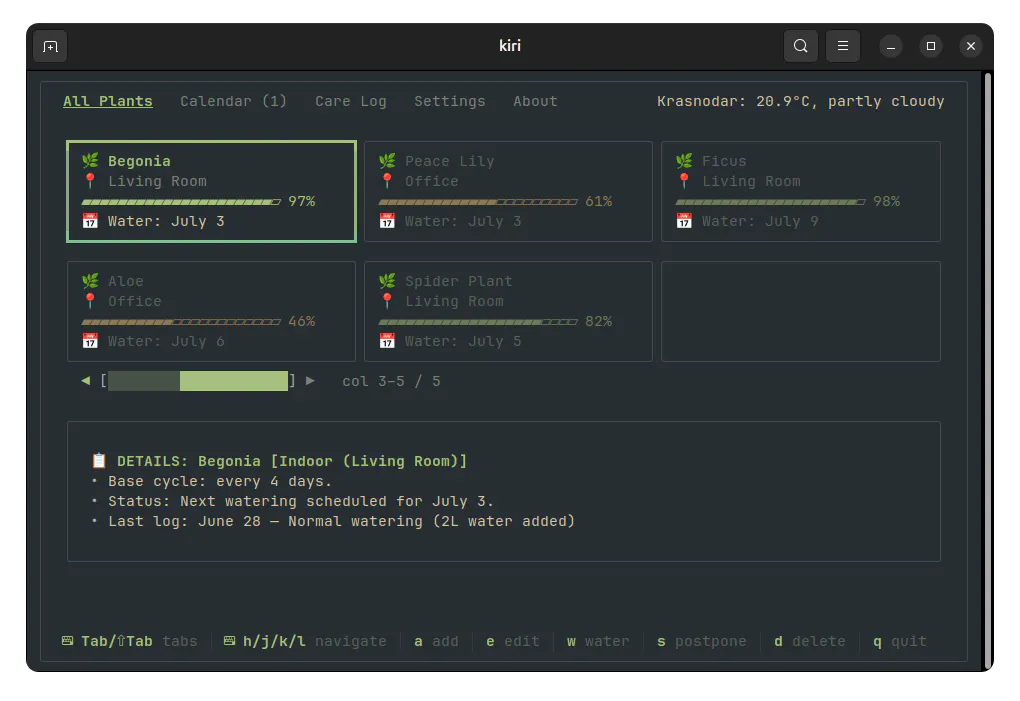This screenshot has width=1020, height=701.
Task: Click the leaf icon on Ficus card
Action: click(x=684, y=161)
